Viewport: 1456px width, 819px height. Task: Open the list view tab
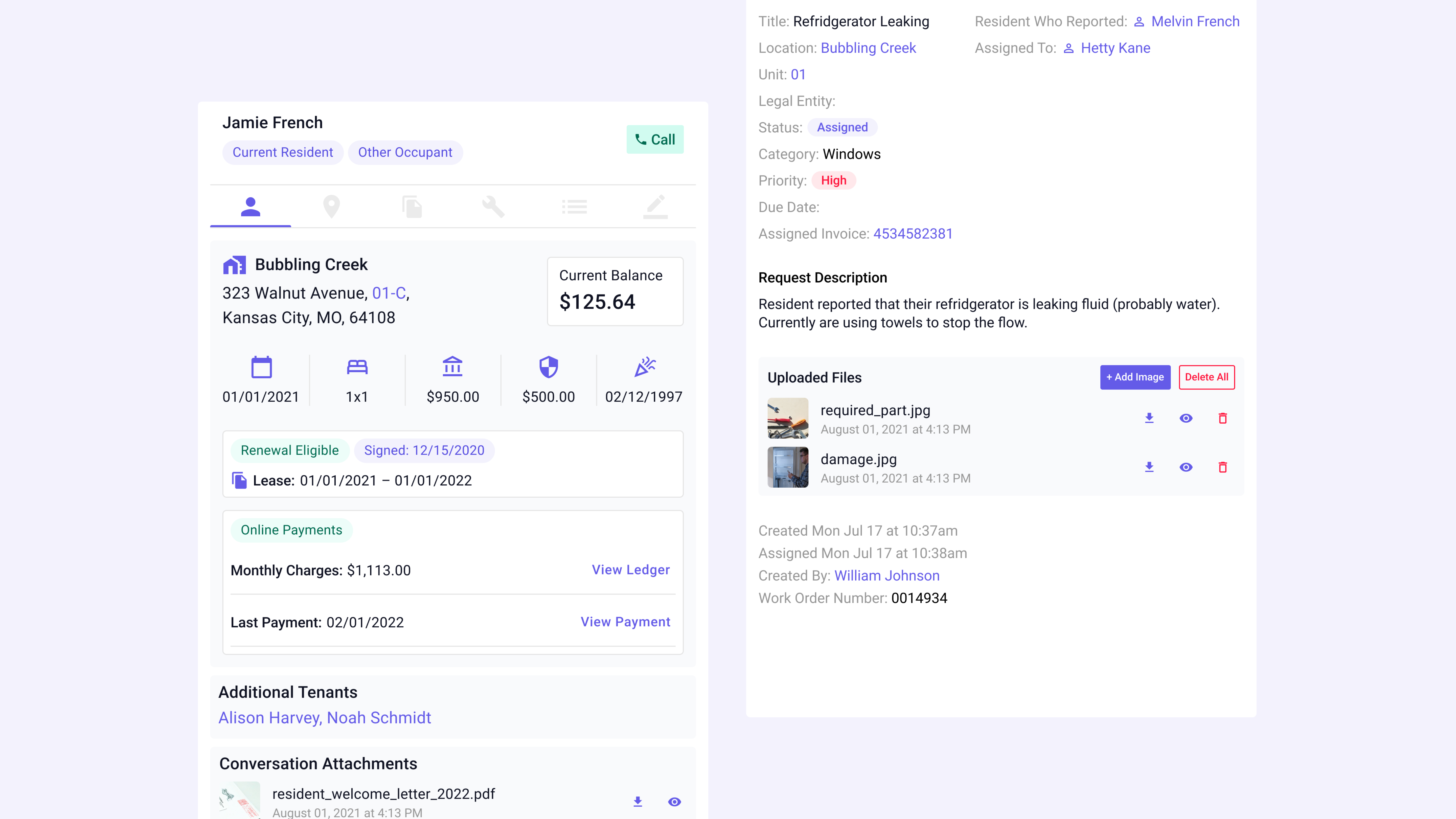[x=574, y=206]
